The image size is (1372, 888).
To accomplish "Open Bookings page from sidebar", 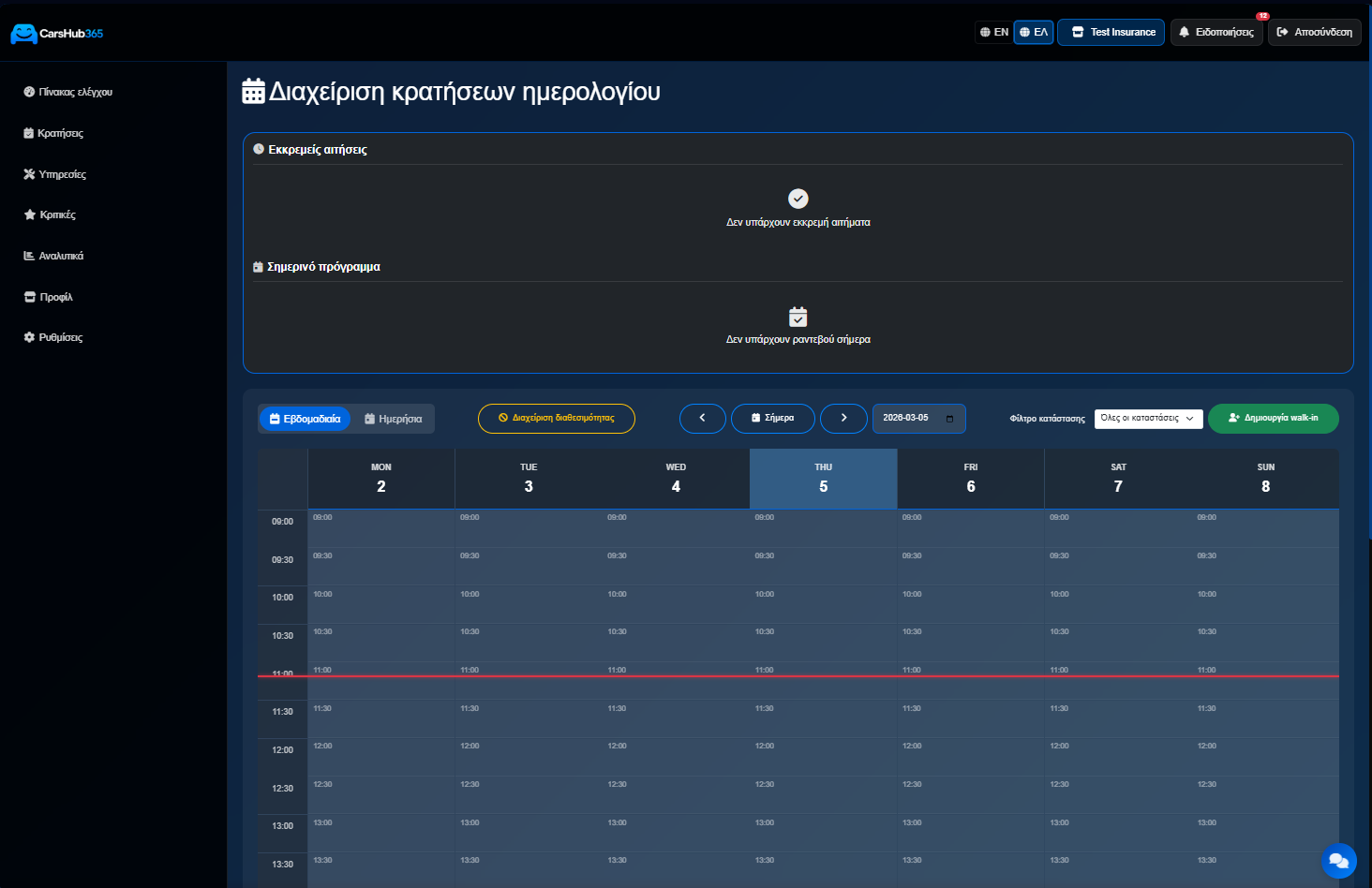I will pos(54,133).
